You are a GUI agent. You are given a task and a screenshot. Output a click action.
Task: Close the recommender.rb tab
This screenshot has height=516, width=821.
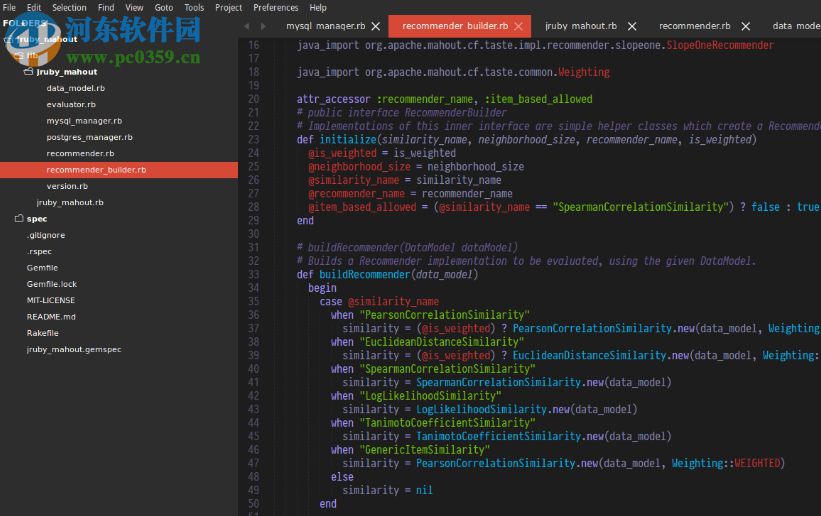point(746,26)
